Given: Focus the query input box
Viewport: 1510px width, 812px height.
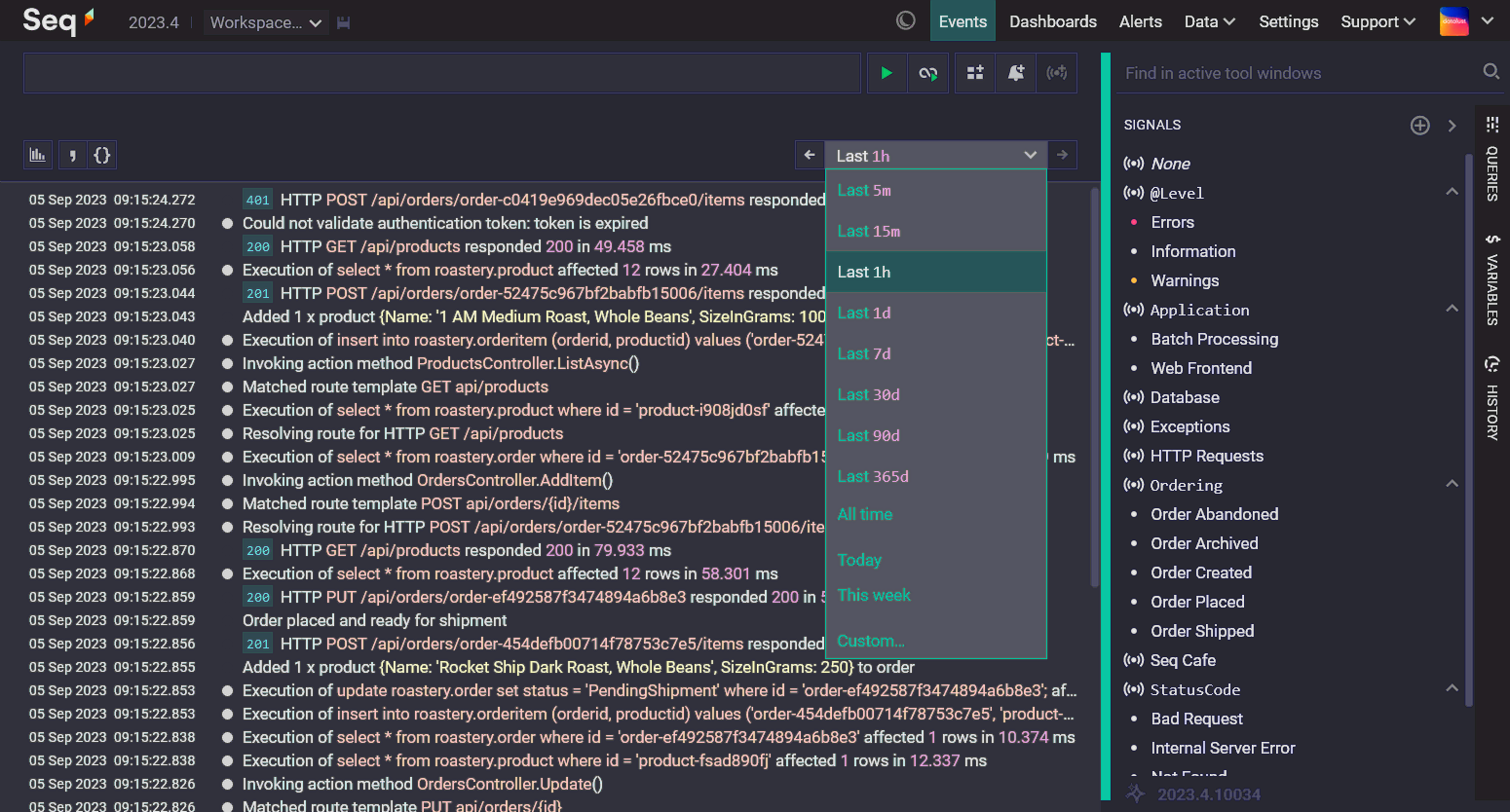Looking at the screenshot, I should point(442,73).
